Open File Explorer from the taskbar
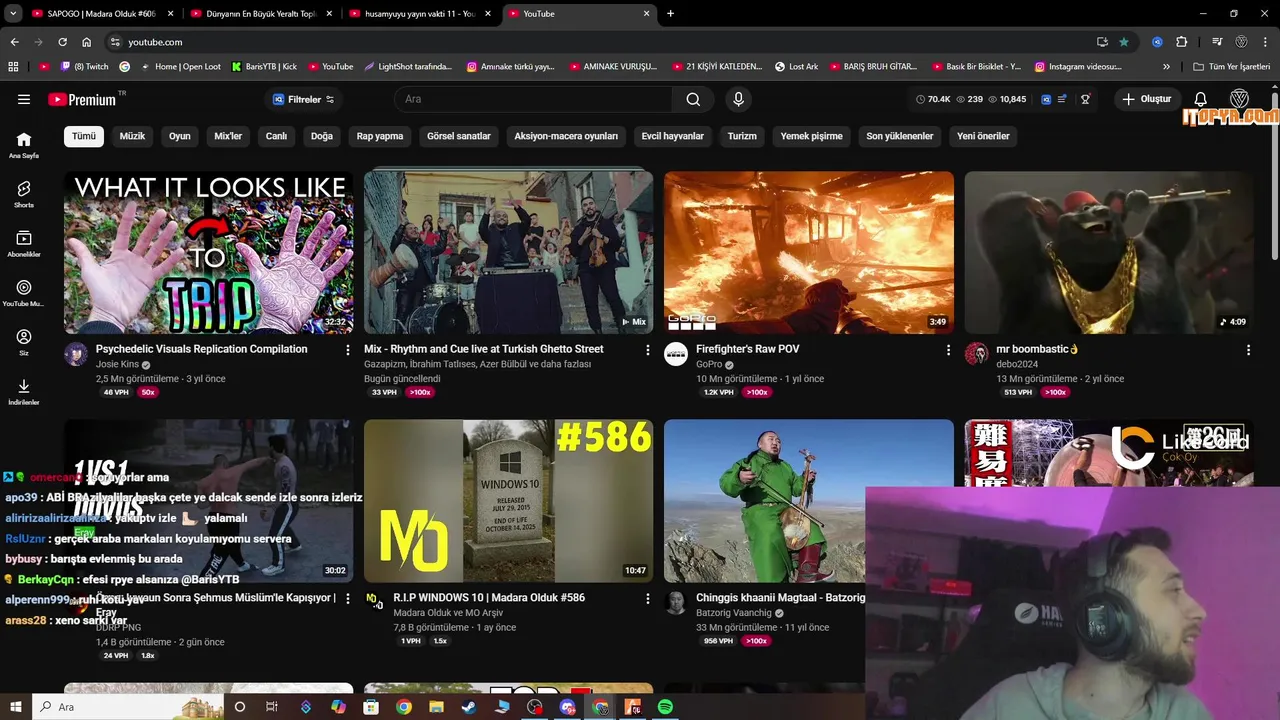The image size is (1280, 720). coord(436,707)
